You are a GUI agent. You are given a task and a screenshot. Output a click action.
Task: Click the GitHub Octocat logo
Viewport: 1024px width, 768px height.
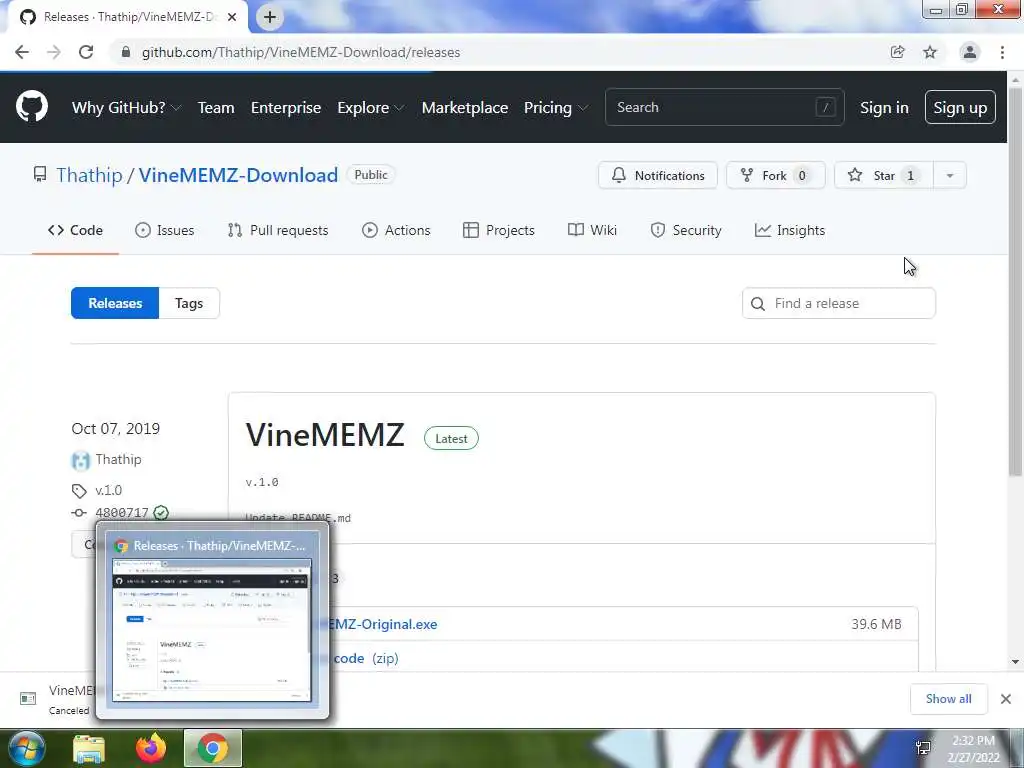click(x=31, y=107)
